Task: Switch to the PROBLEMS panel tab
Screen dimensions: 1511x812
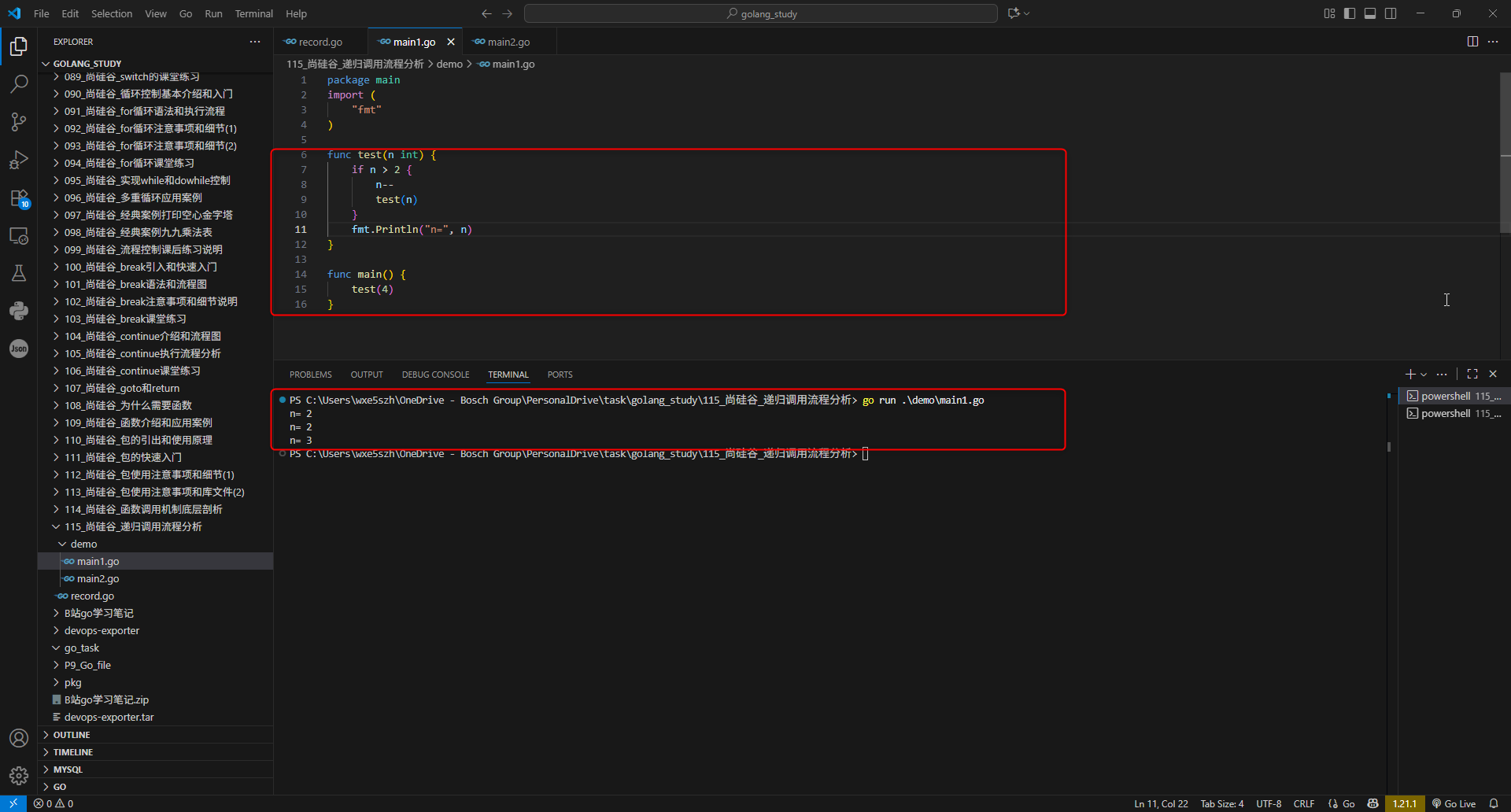Action: (x=311, y=375)
